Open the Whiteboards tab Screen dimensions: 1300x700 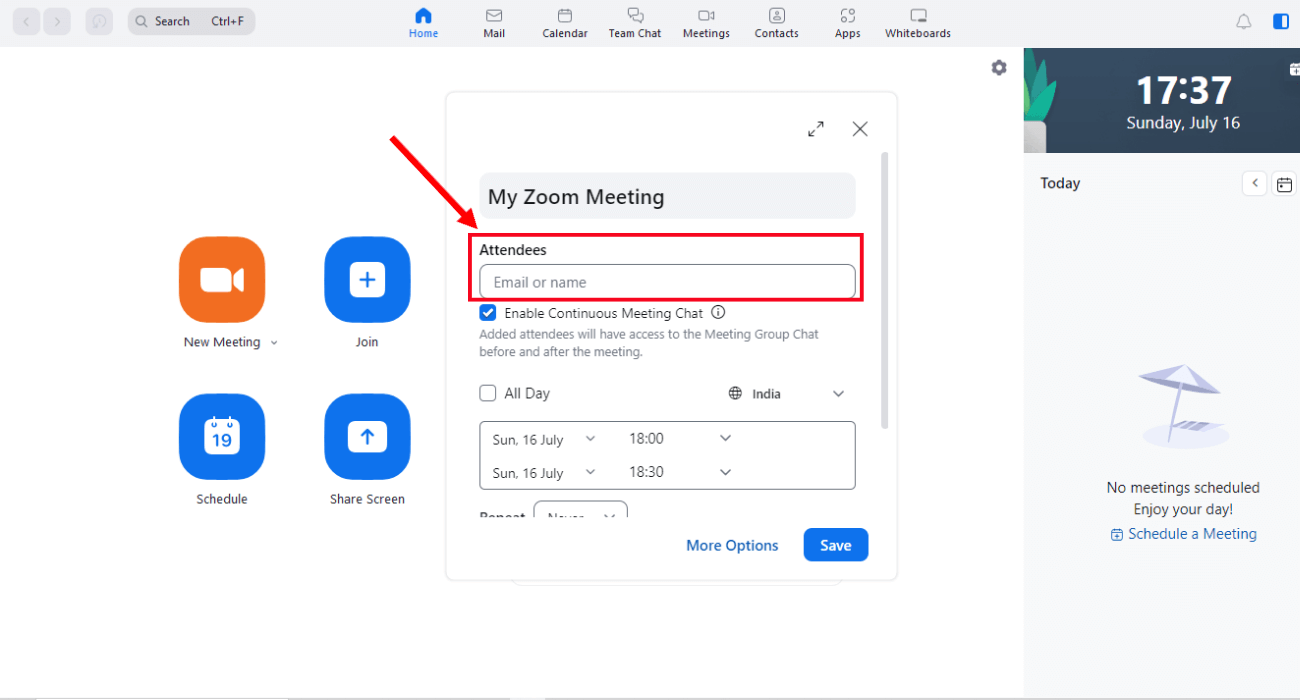click(x=918, y=23)
